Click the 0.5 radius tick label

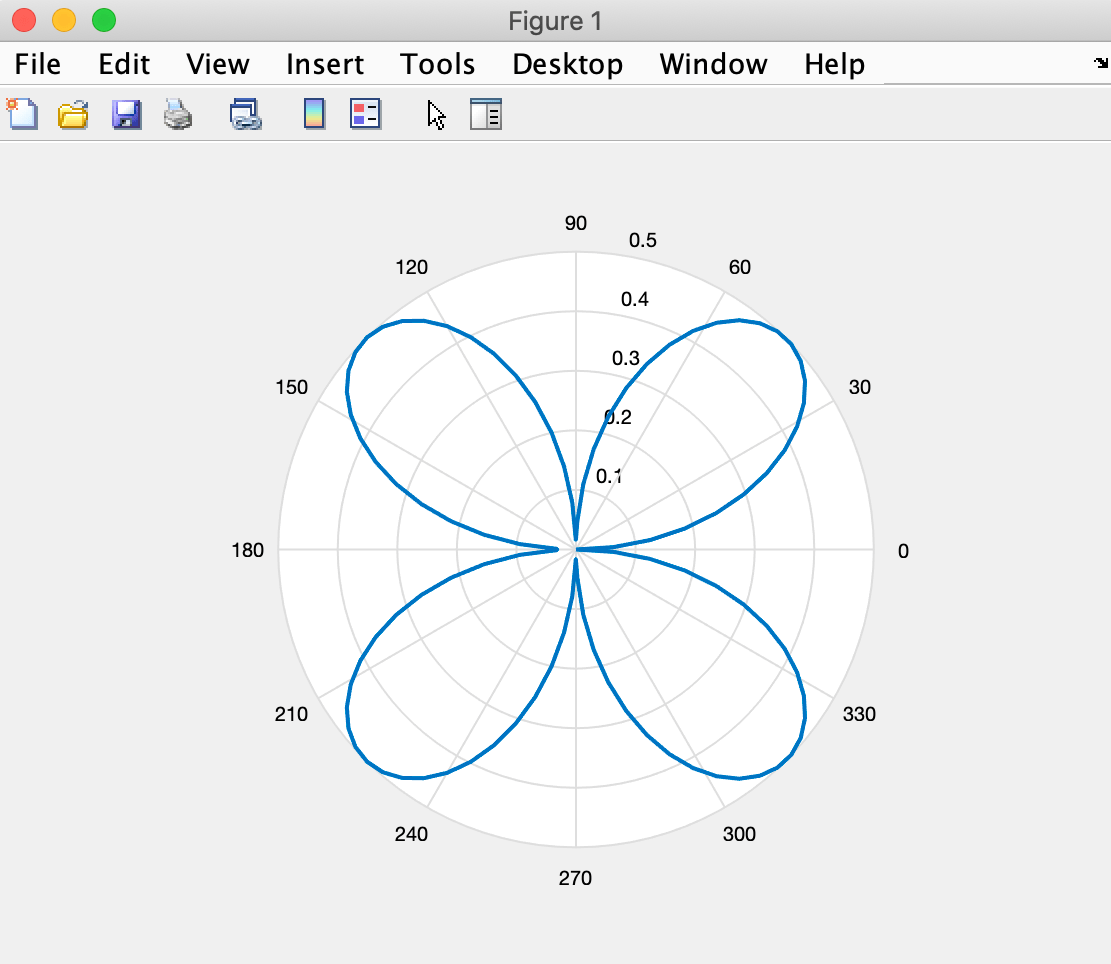[x=643, y=240]
